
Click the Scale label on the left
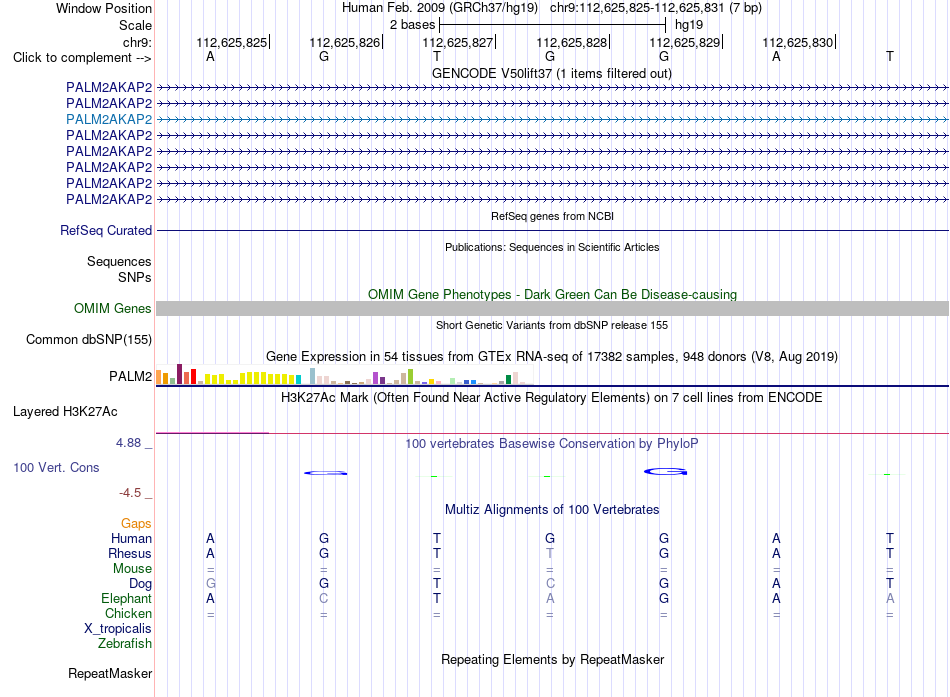click(x=135, y=25)
